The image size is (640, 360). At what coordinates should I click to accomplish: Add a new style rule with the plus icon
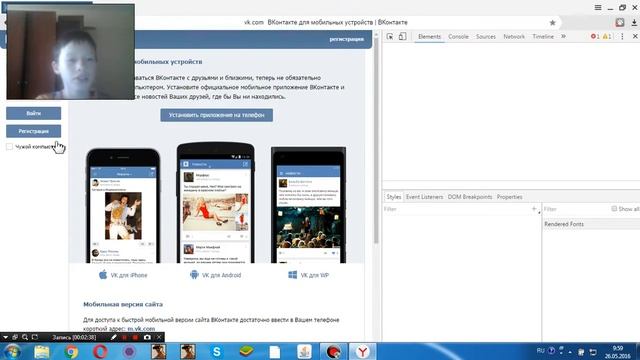click(x=534, y=209)
